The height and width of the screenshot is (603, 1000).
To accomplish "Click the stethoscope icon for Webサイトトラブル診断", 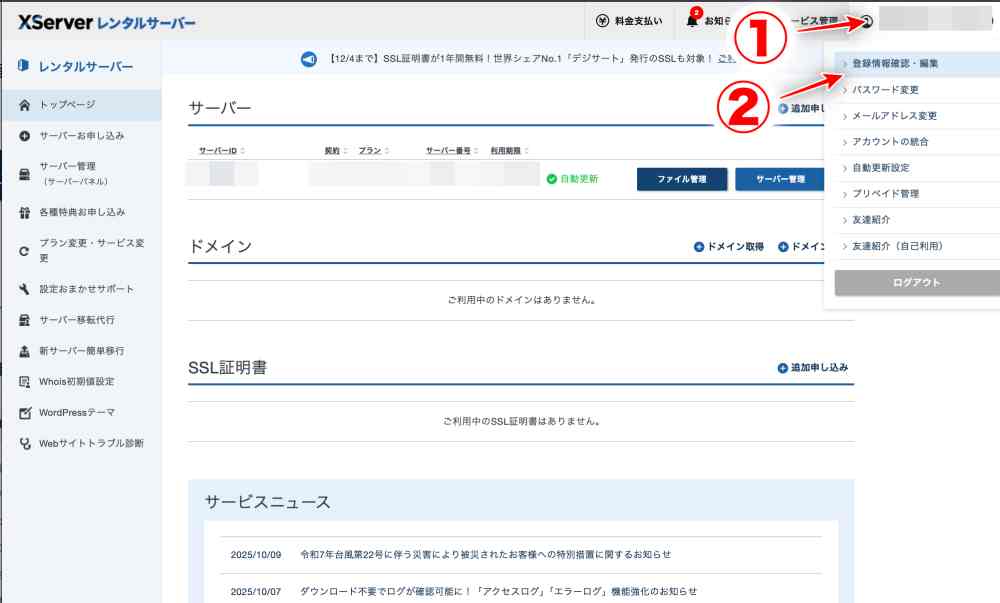I will [x=25, y=444].
